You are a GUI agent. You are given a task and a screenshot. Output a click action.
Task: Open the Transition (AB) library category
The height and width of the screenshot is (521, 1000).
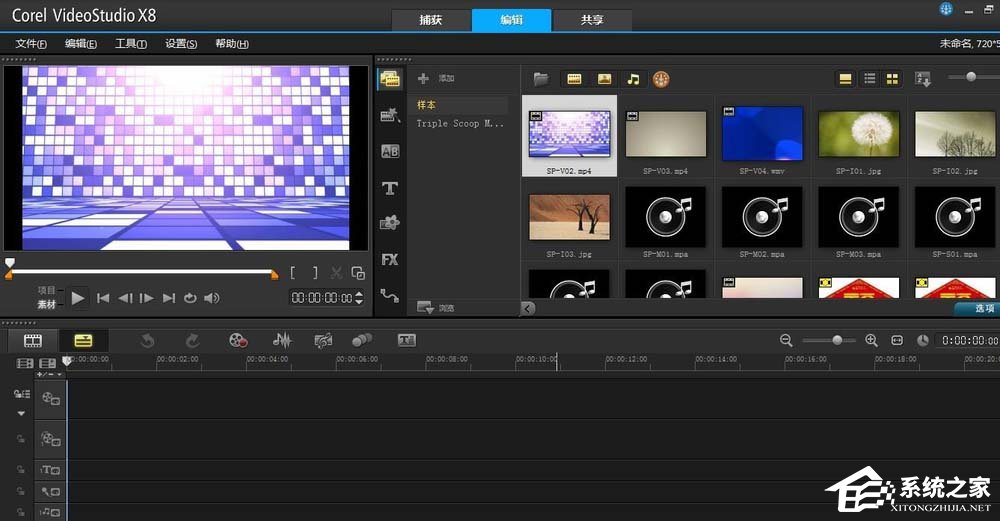click(390, 152)
